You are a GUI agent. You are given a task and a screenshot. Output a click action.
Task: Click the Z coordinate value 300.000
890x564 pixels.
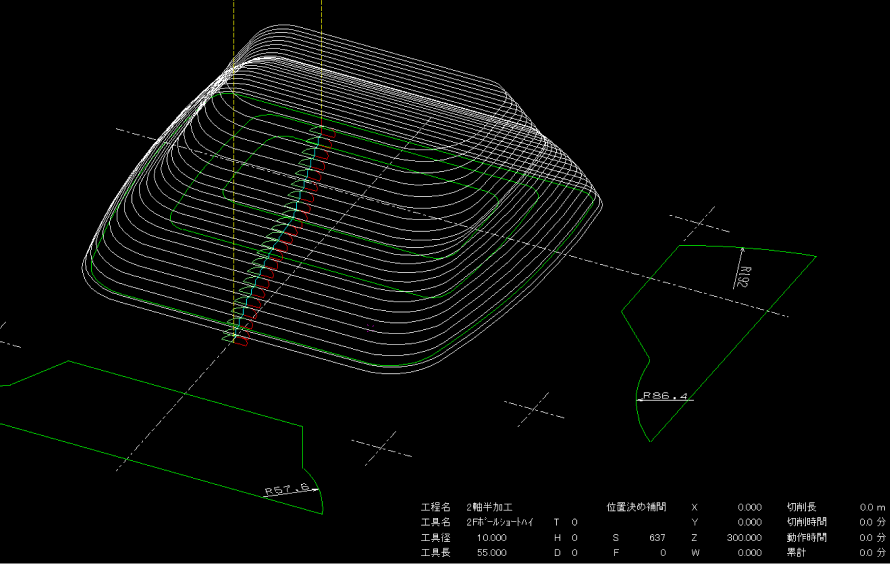pos(744,537)
